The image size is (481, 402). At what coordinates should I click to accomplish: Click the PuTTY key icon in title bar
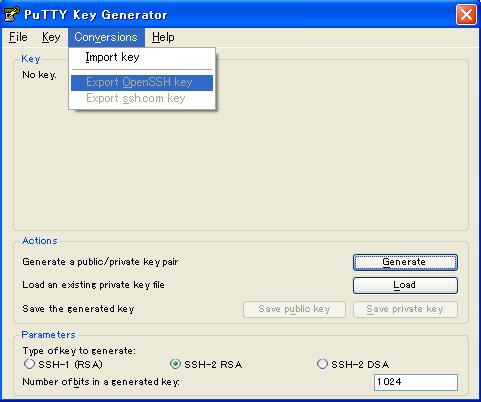click(x=12, y=14)
